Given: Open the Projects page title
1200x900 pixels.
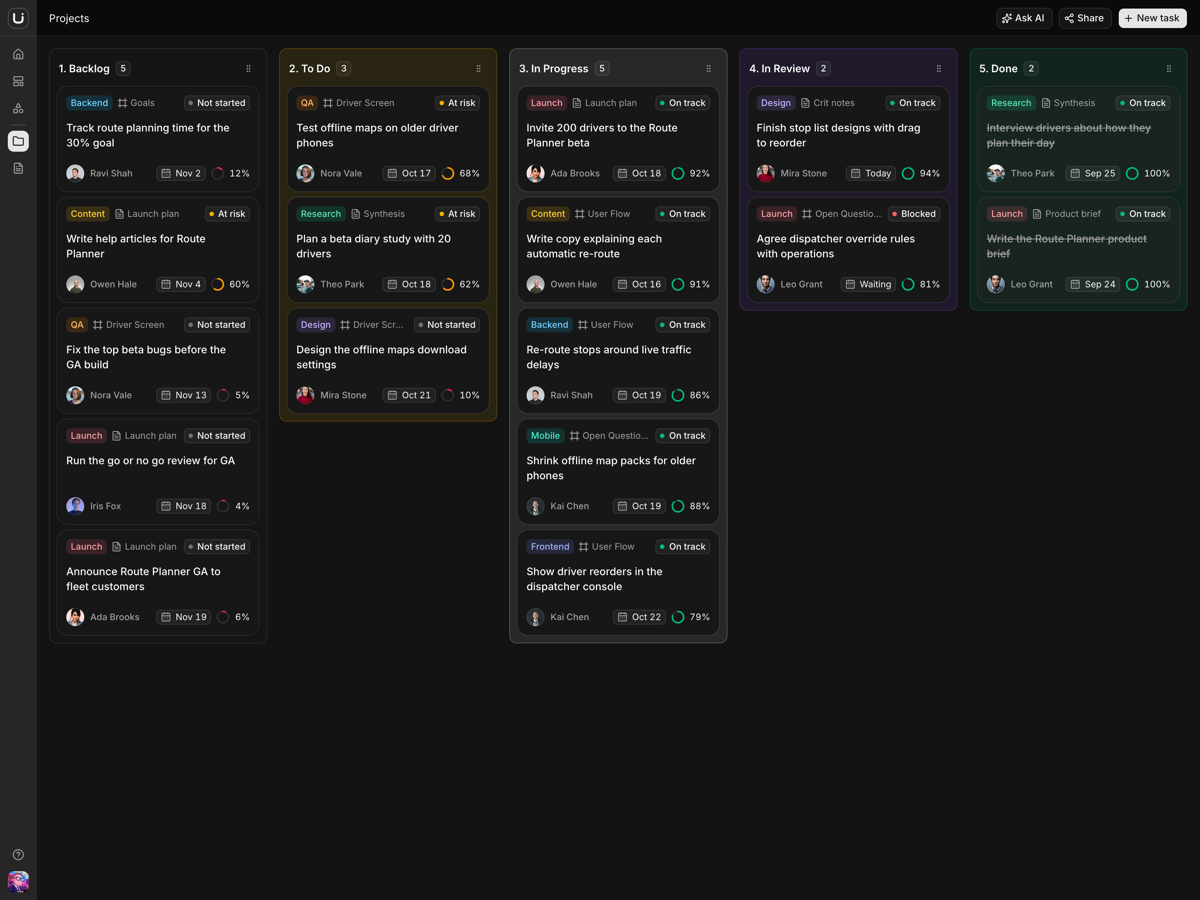Looking at the screenshot, I should click(x=69, y=18).
